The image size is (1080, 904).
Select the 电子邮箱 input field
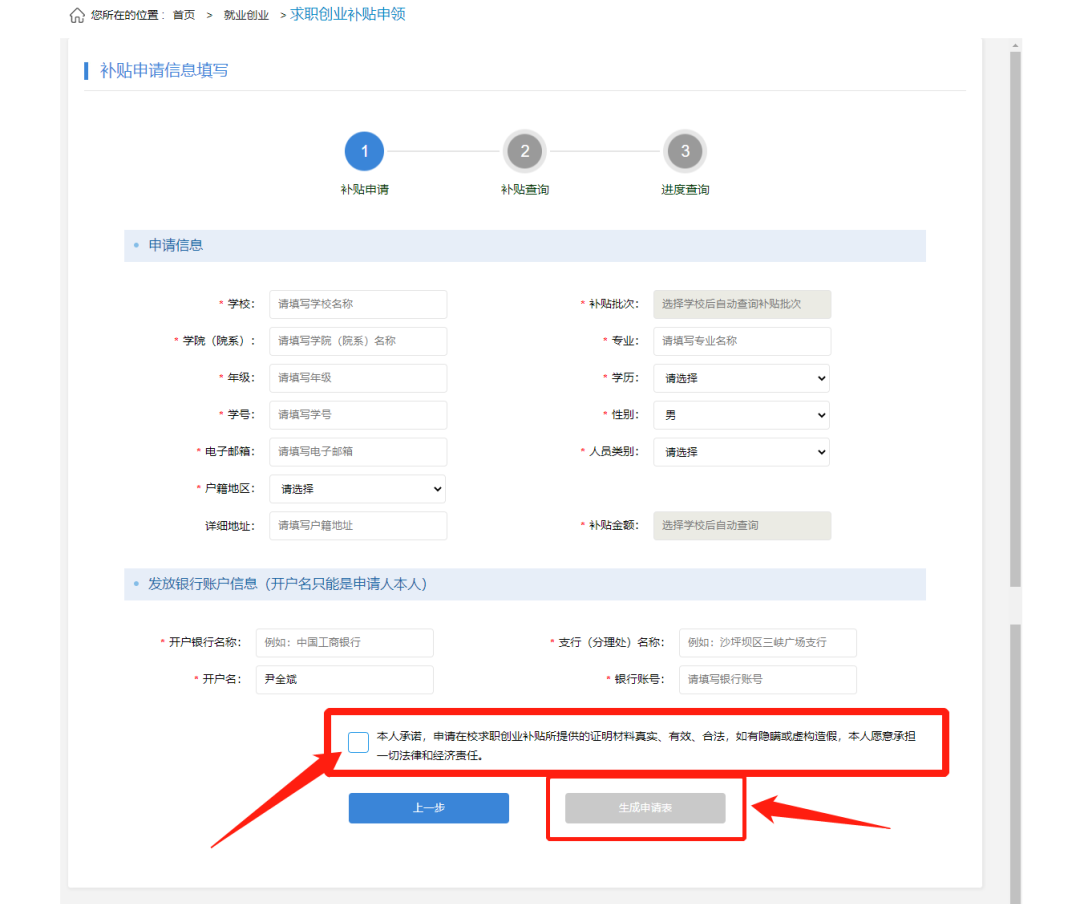tap(358, 452)
